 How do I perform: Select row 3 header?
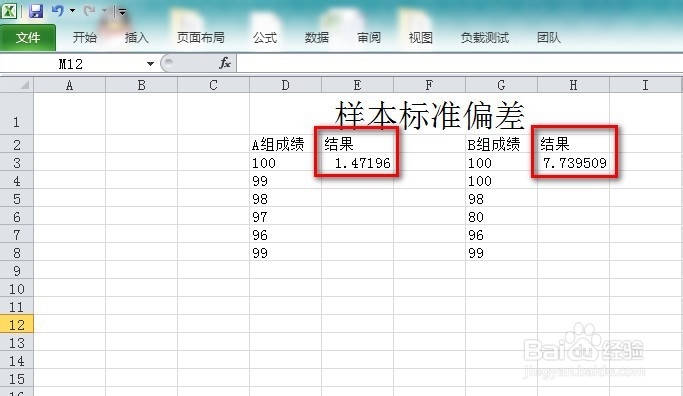coord(17,162)
